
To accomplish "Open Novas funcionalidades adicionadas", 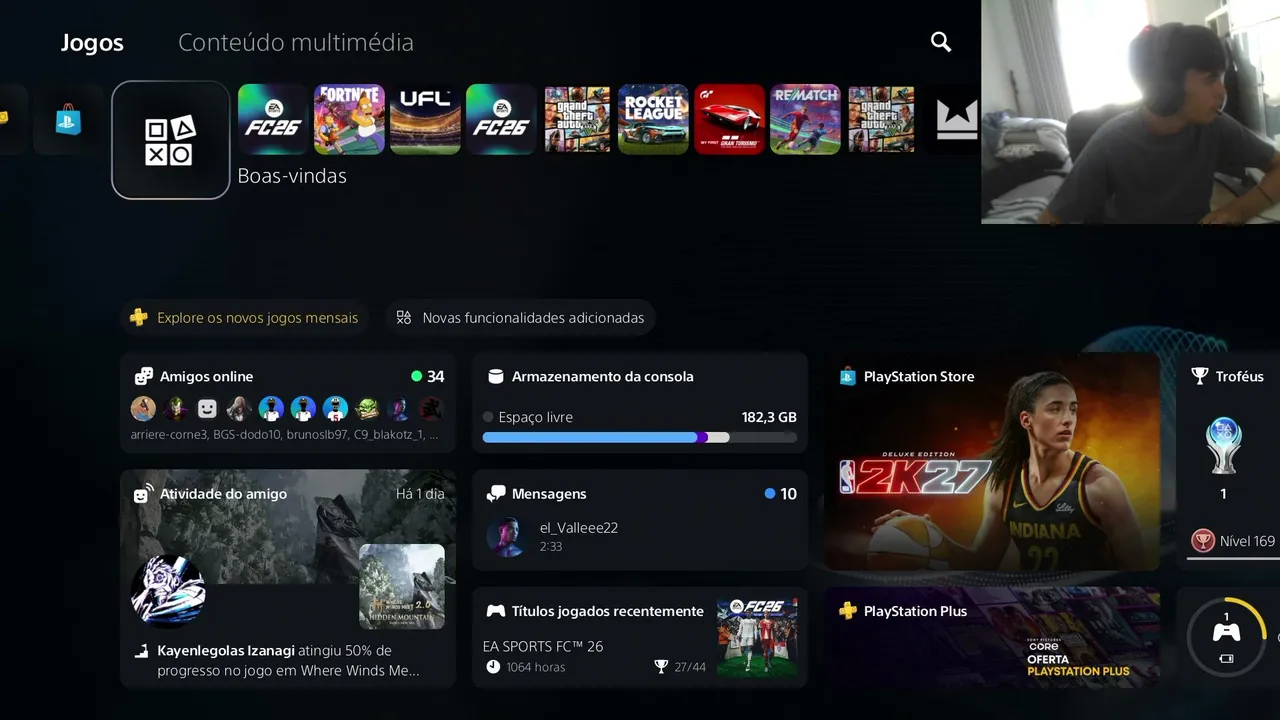I will click(x=520, y=318).
